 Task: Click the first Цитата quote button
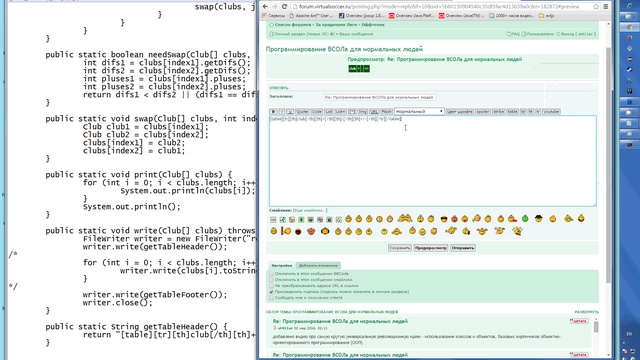(x=579, y=321)
